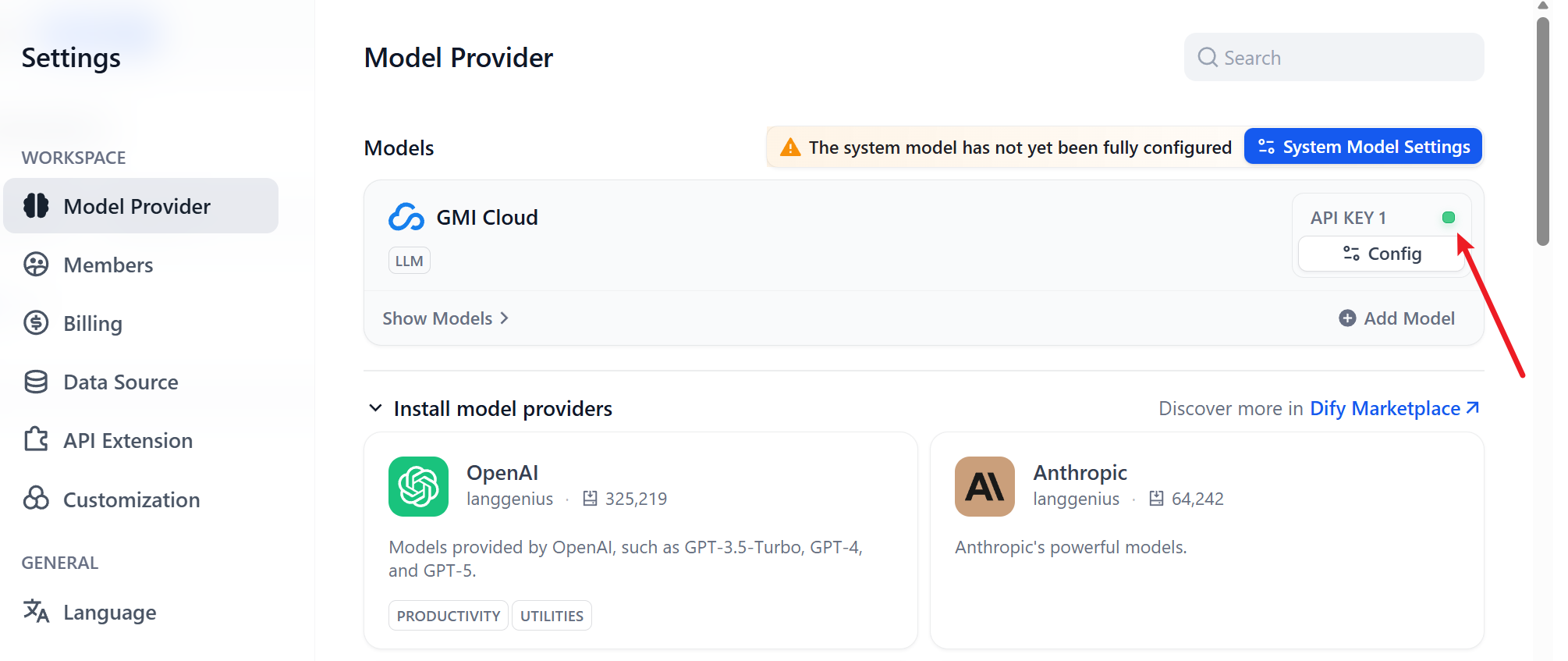Screen dimensions: 1568x661
Task: Click the API Extension puzzle icon
Action: click(x=36, y=439)
